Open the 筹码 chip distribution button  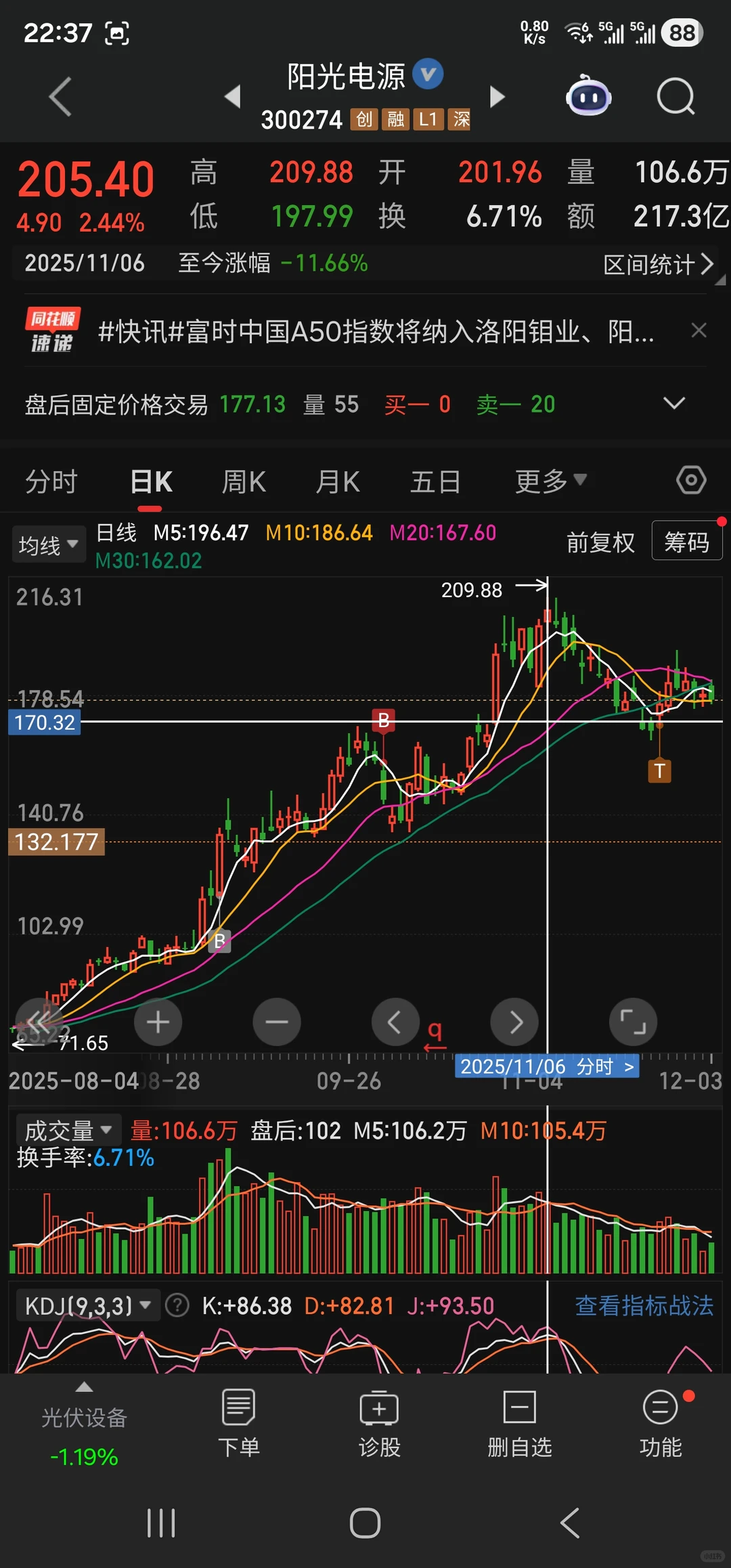(686, 541)
